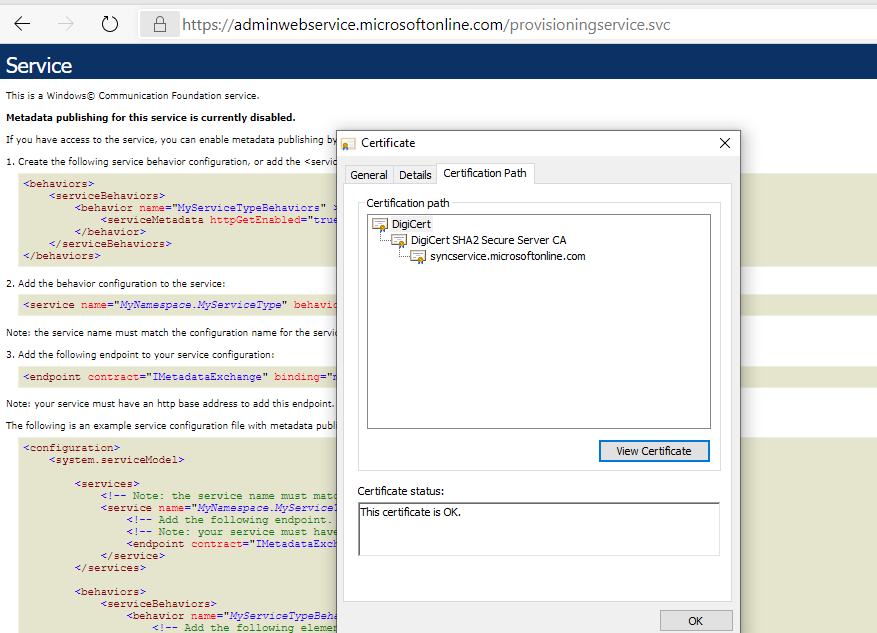Click the DigiCert root certificate icon

[x=380, y=225]
